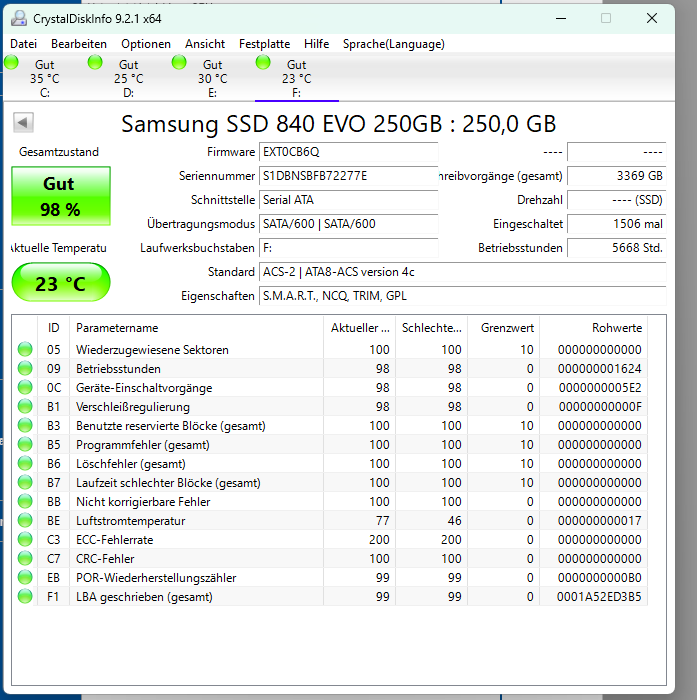Switch to drive D: tab at 25 °C
Viewport: 697px width, 700px height.
click(x=129, y=78)
